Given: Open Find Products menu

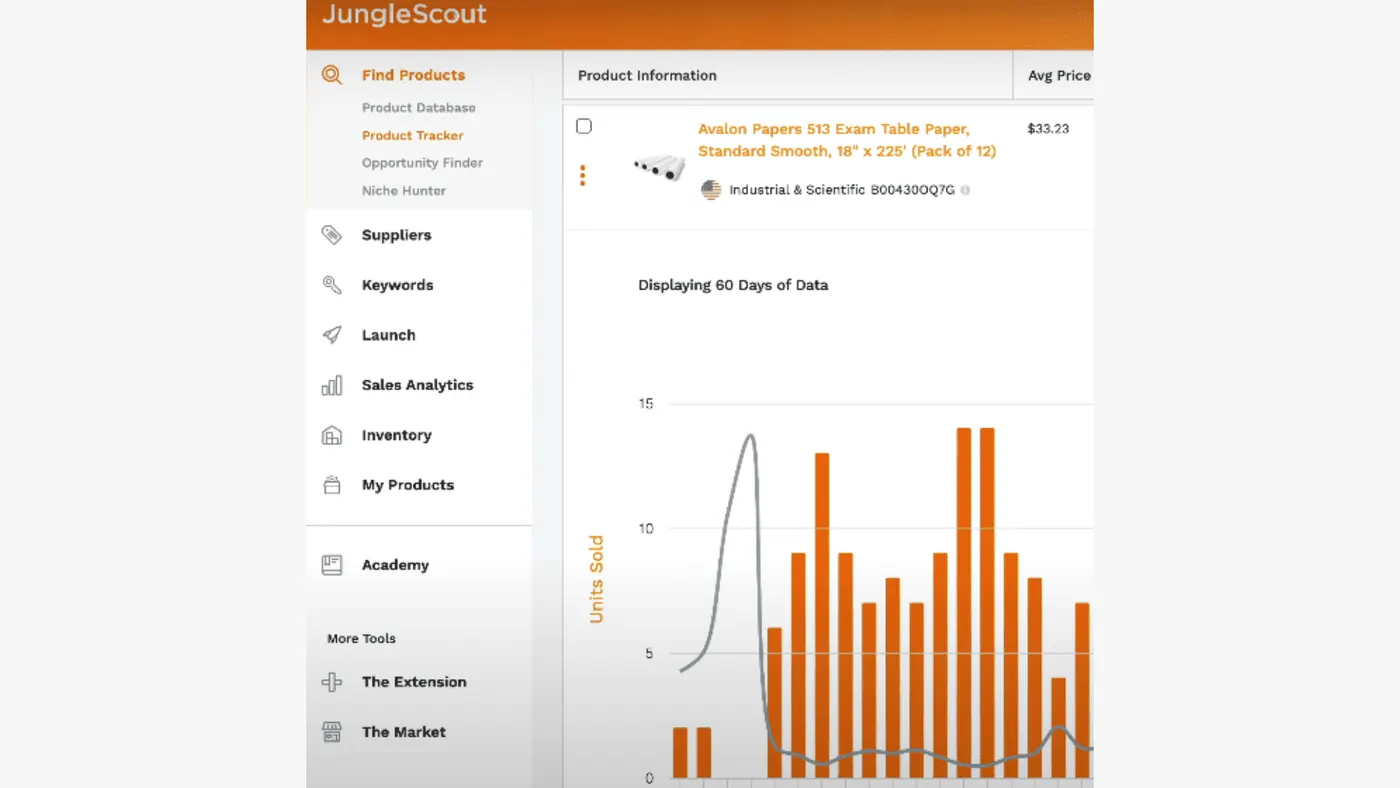Looking at the screenshot, I should click(x=413, y=75).
